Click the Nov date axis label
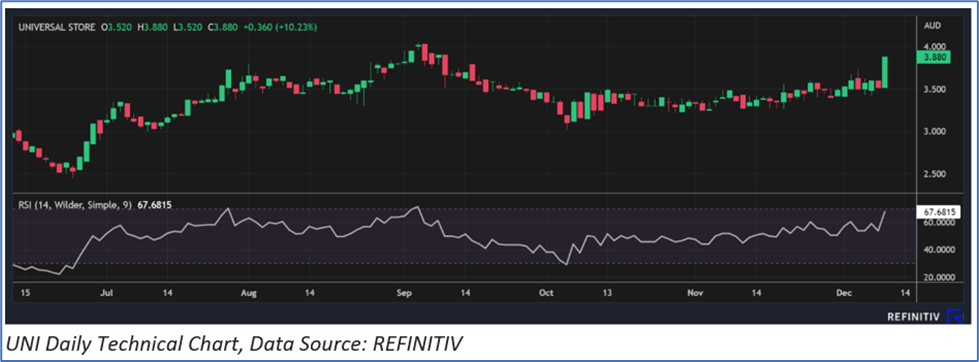The height and width of the screenshot is (362, 979). click(695, 292)
